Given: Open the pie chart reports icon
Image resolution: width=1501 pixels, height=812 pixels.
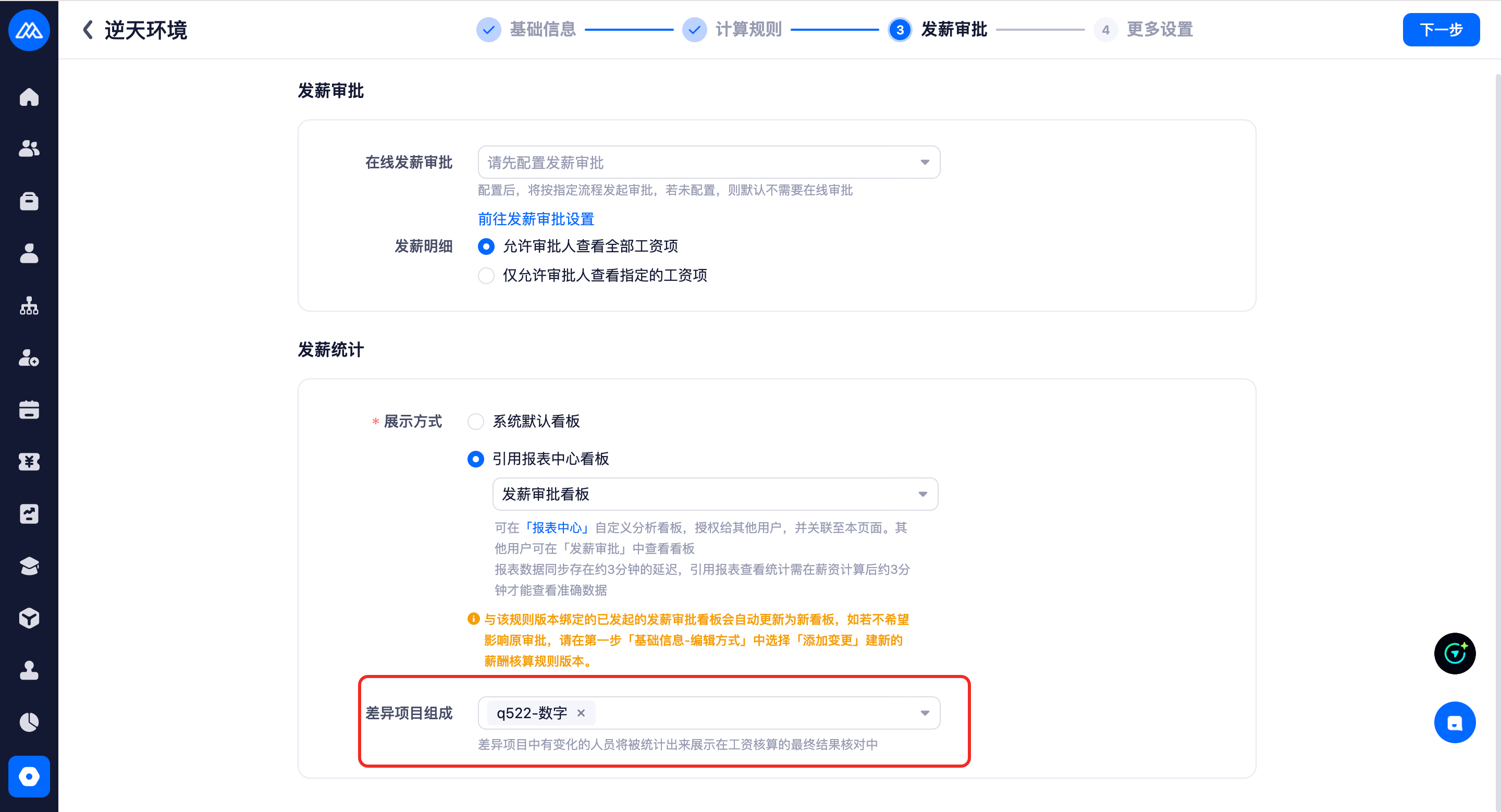Looking at the screenshot, I should point(29,722).
